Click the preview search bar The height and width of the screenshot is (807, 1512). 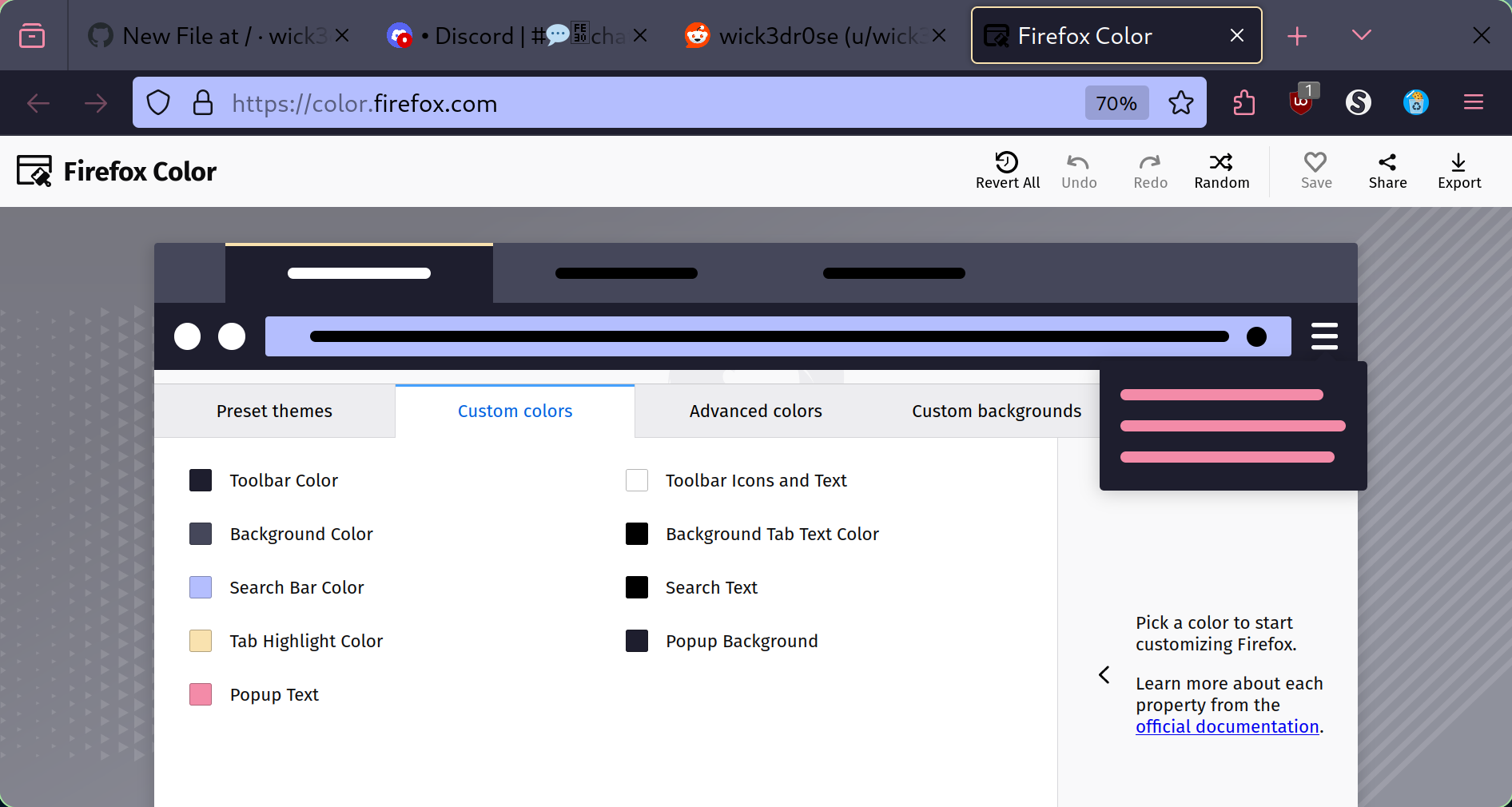[778, 336]
